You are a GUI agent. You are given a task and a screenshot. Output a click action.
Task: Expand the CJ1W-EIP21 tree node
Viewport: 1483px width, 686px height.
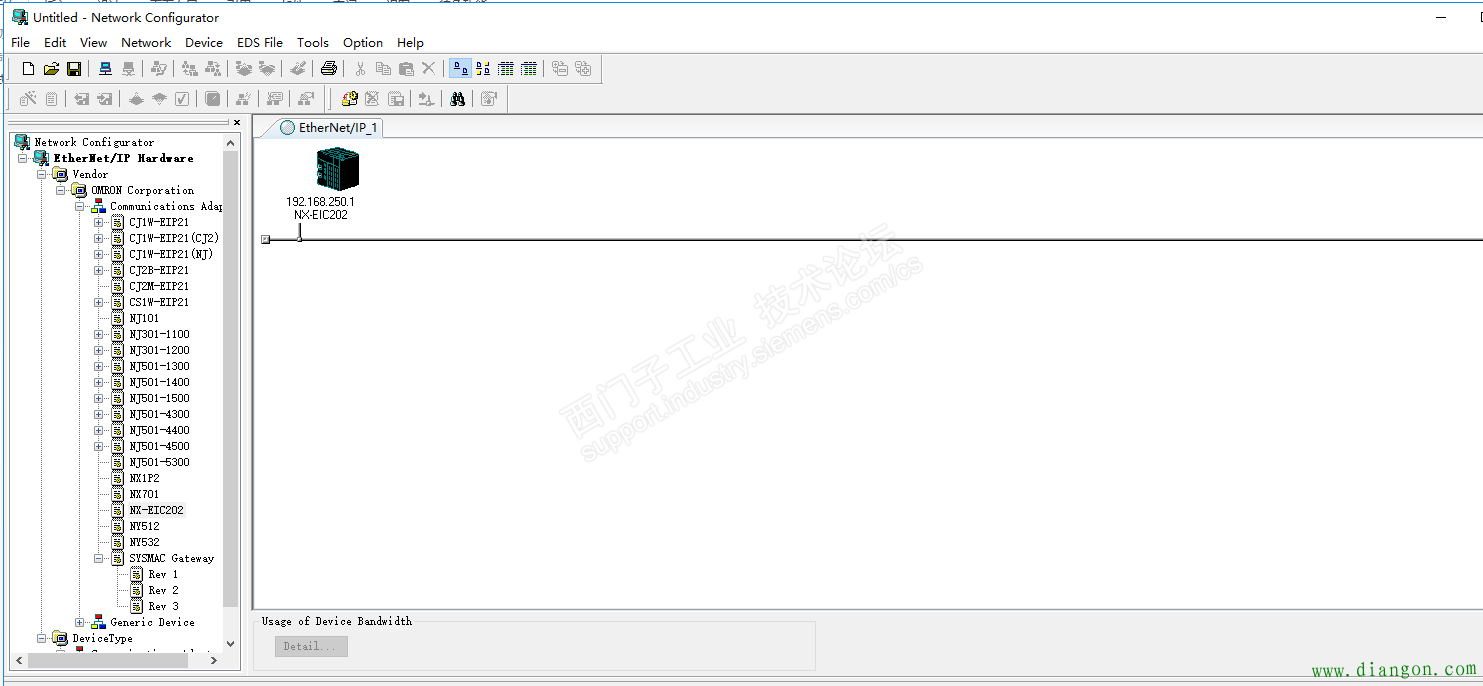coord(99,222)
